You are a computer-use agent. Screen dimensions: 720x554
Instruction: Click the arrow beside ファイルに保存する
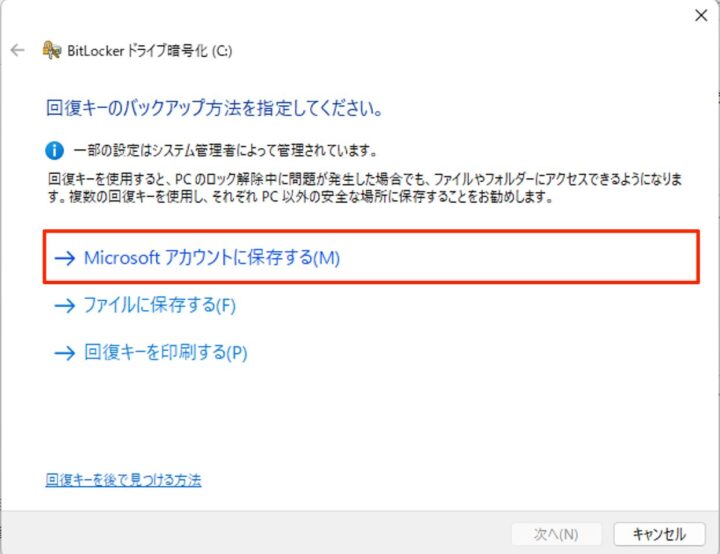pyautogui.click(x=65, y=305)
